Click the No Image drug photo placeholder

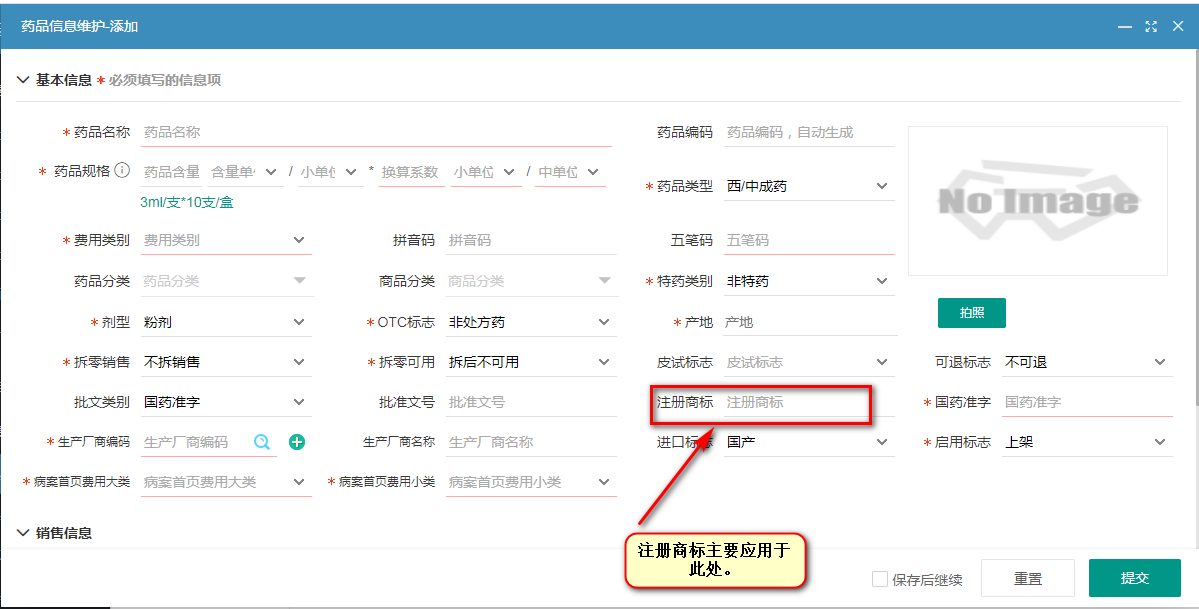coord(1037,201)
